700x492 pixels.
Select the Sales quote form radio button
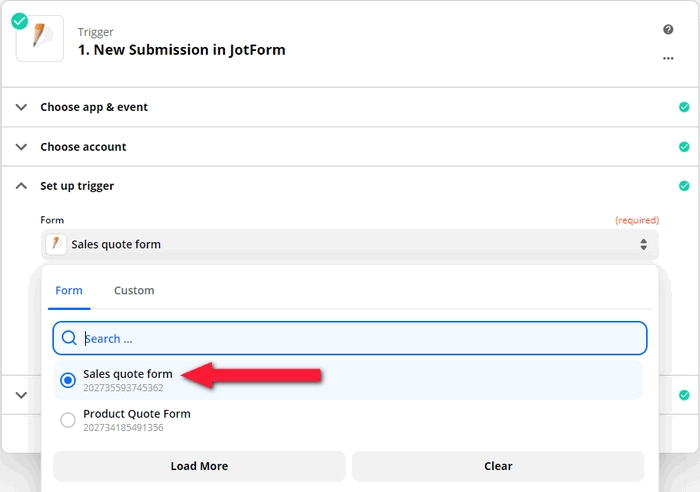pyautogui.click(x=68, y=380)
